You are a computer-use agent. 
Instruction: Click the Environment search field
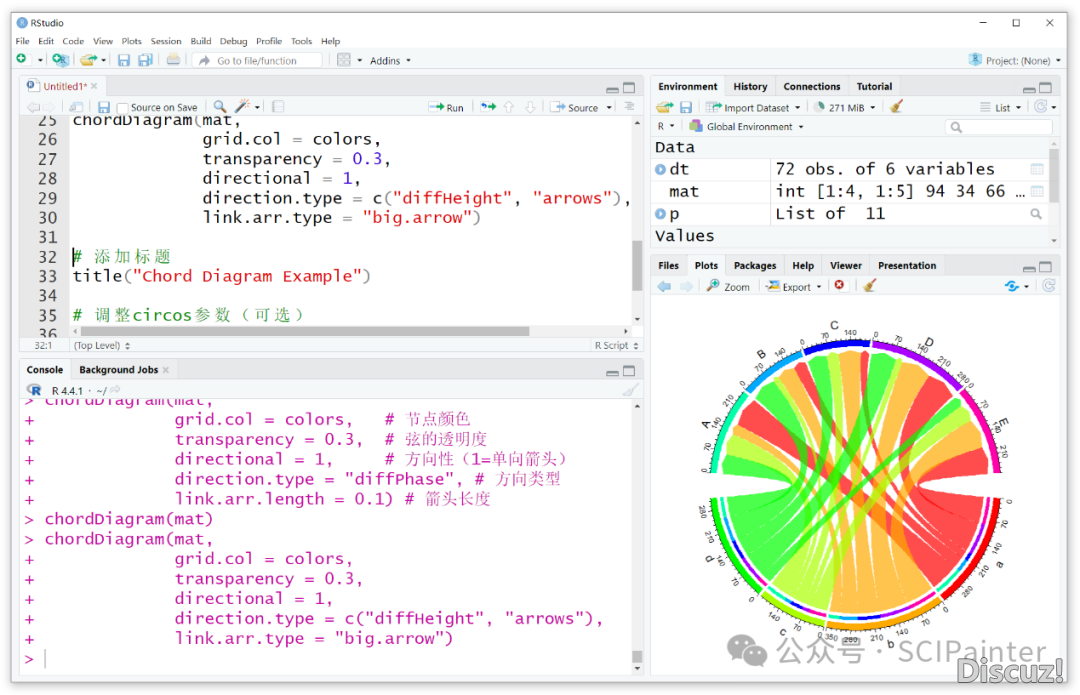click(x=999, y=127)
